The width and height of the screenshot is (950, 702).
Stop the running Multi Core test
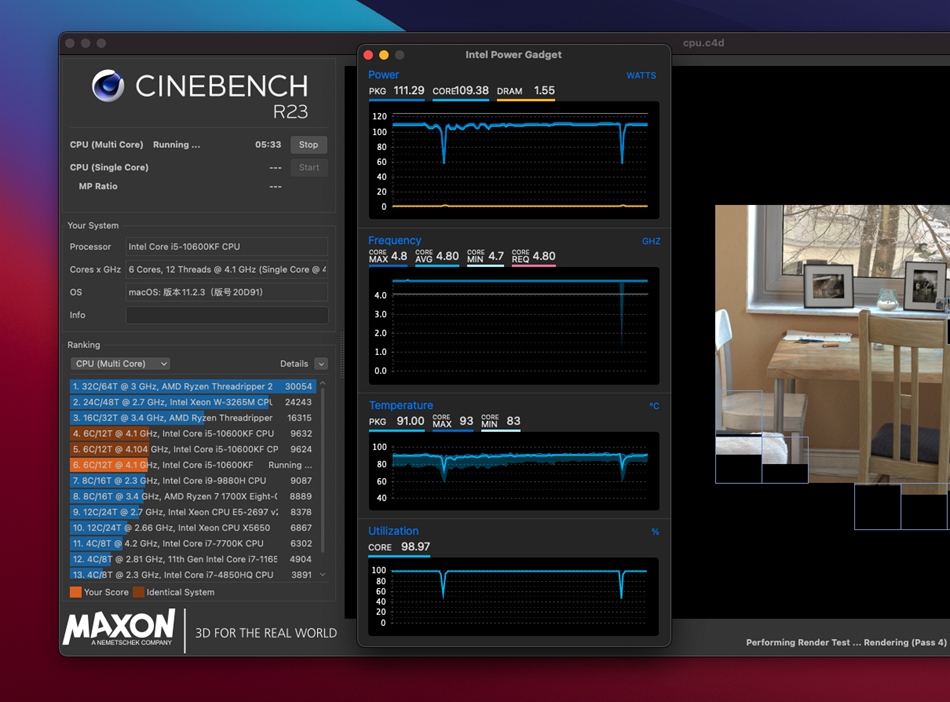[x=308, y=145]
